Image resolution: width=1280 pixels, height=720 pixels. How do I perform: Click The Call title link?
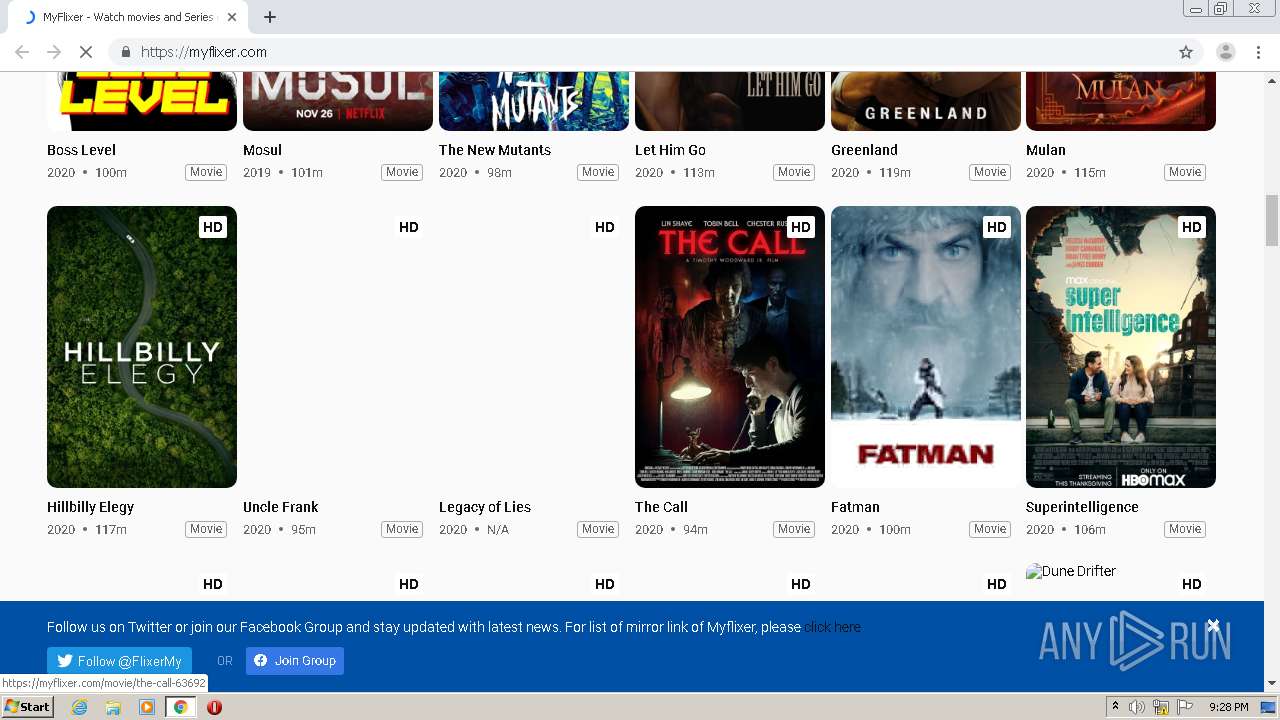pyautogui.click(x=661, y=507)
